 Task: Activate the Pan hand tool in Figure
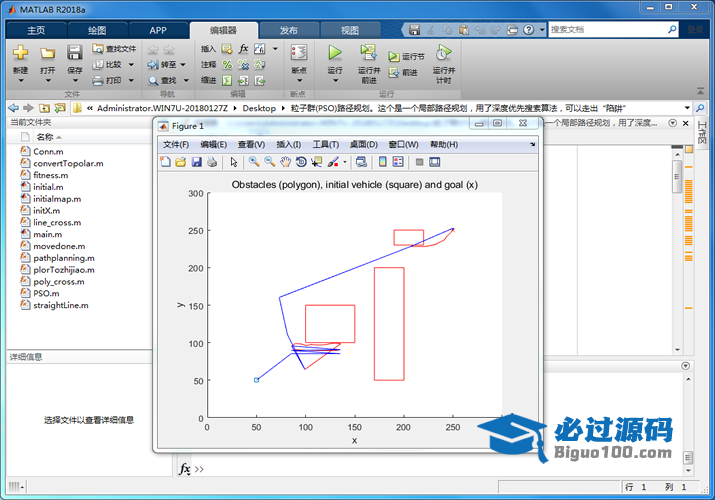pyautogui.click(x=285, y=162)
